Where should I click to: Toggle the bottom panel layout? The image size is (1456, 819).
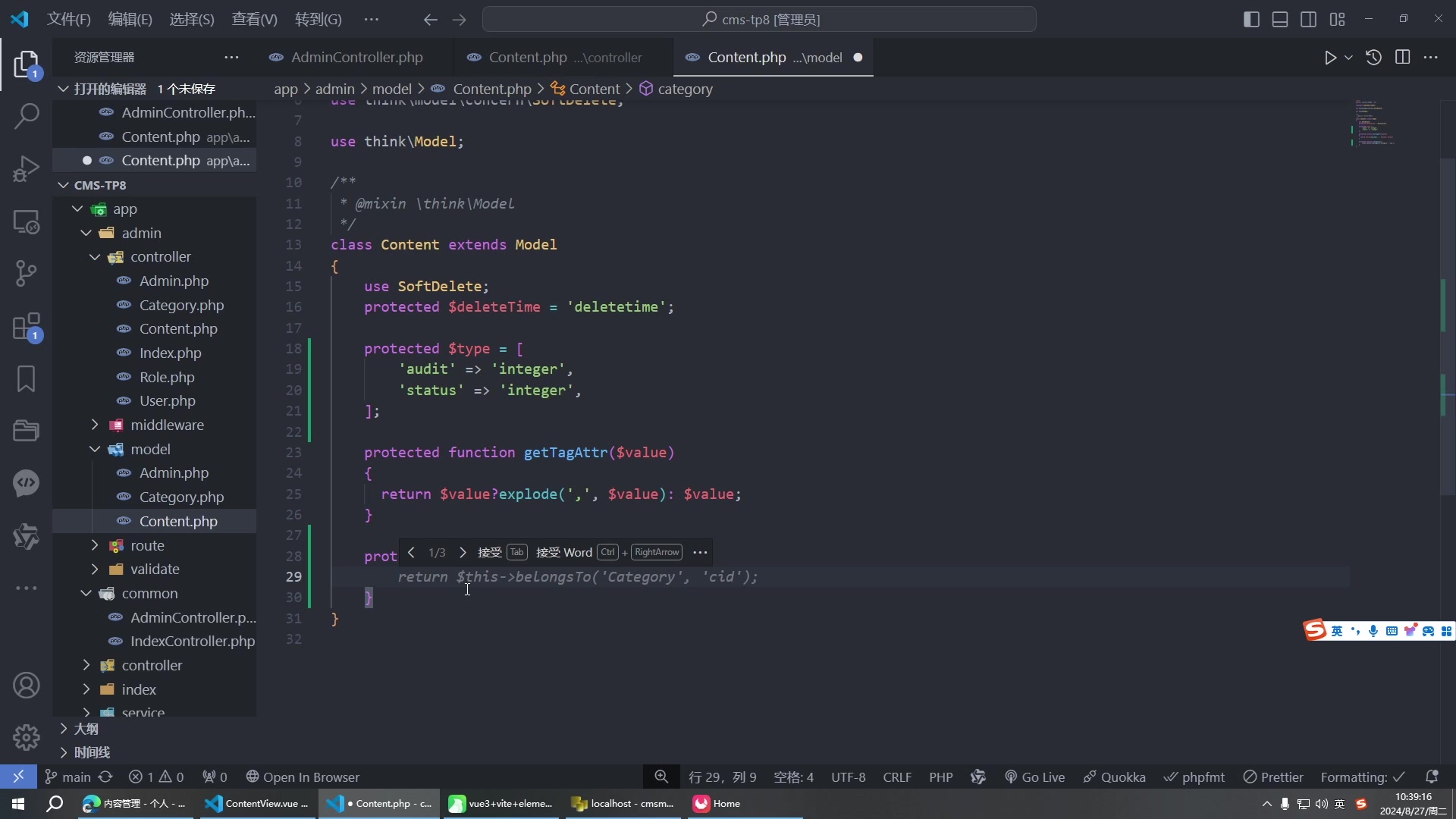1280,20
